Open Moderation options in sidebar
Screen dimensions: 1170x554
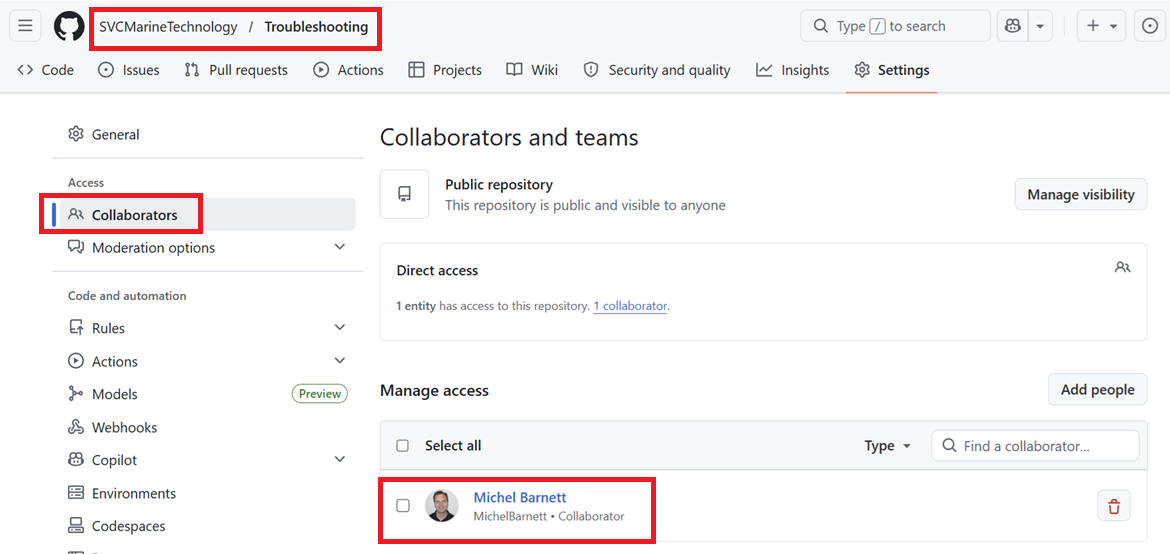tap(204, 248)
